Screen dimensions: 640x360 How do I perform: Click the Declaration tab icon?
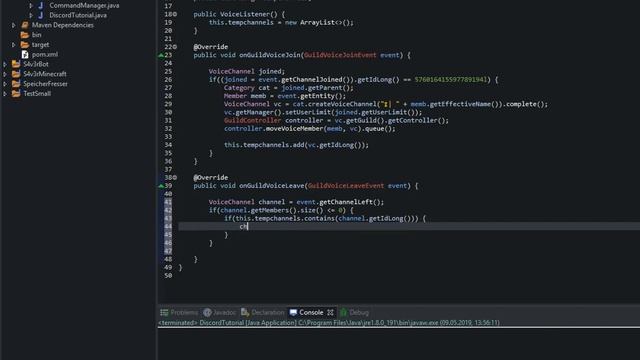(245, 313)
